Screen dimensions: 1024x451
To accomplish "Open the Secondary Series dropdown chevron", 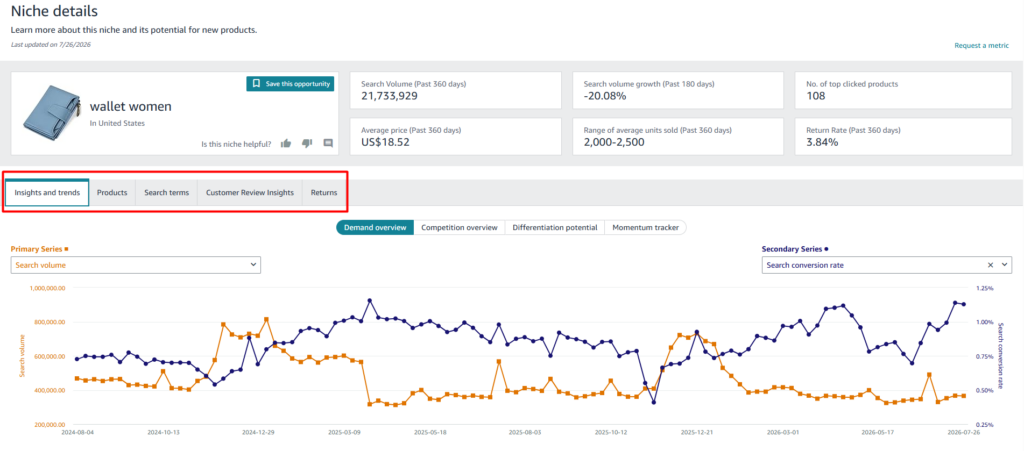I will coord(1004,265).
